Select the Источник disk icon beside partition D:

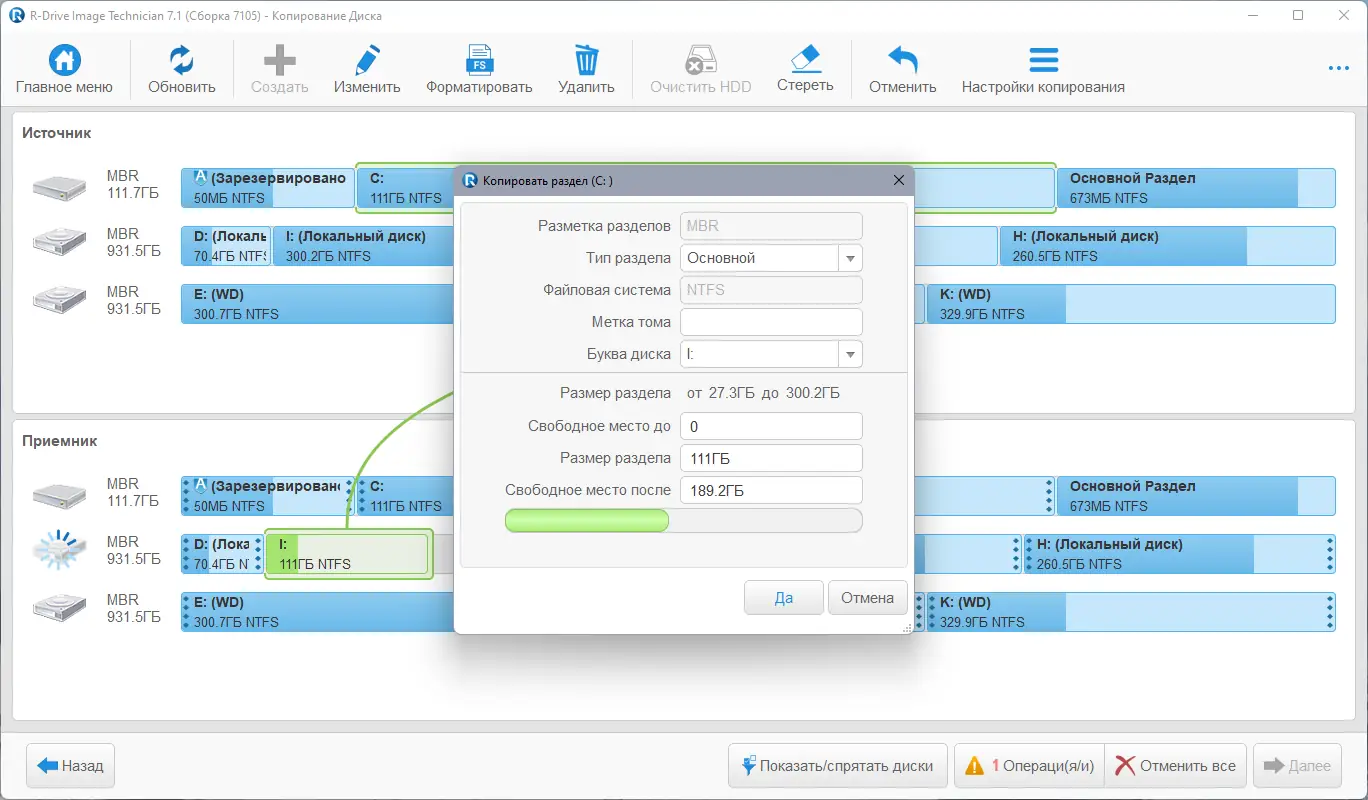60,243
